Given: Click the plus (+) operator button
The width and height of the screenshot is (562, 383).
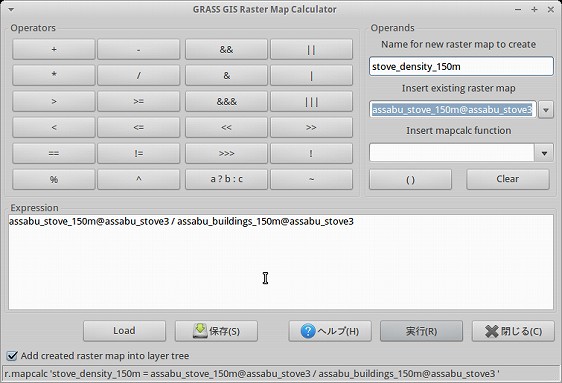Looking at the screenshot, I should [54, 49].
